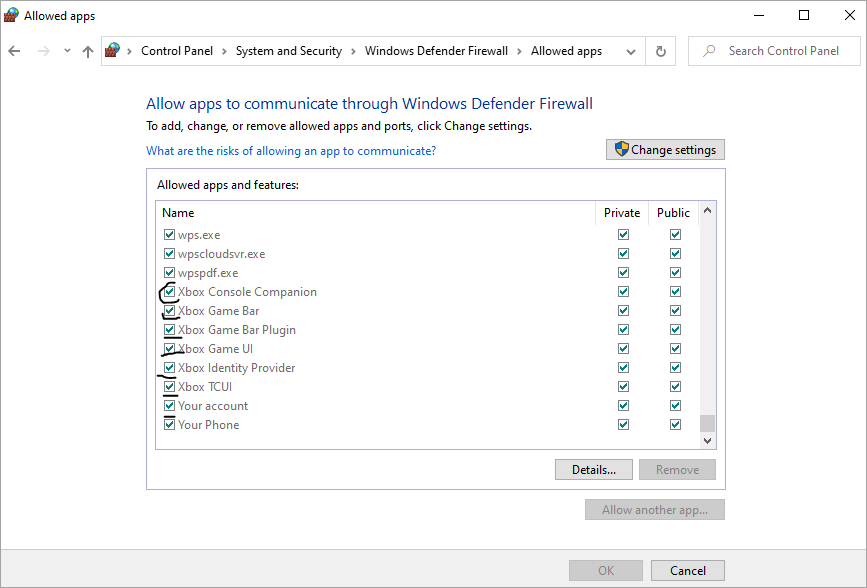Navigate to System and Security breadcrumb
Screen dimensions: 867x588
click(x=289, y=50)
